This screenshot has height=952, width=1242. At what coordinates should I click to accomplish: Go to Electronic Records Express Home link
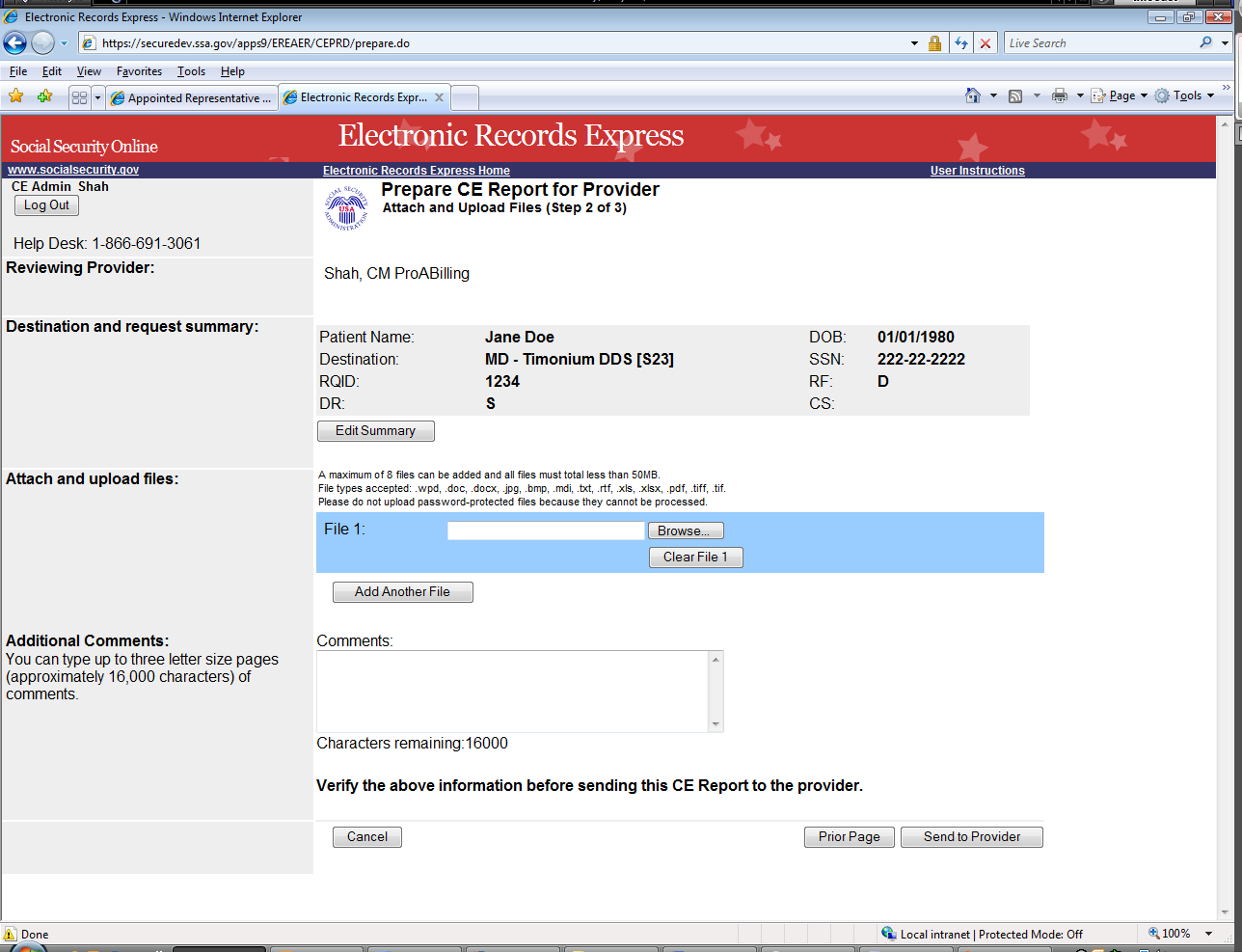[417, 171]
